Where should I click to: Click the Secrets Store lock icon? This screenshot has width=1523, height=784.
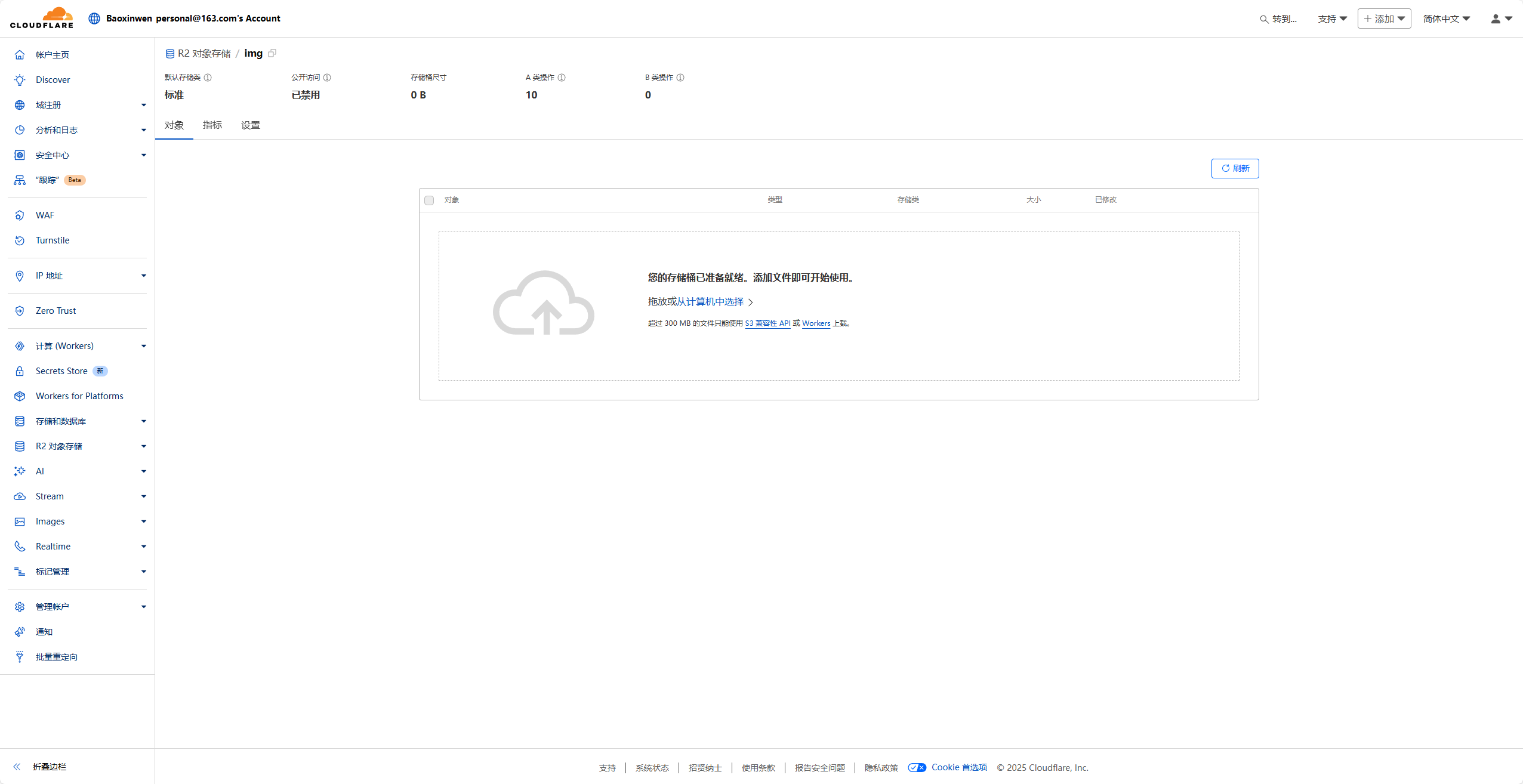click(20, 371)
